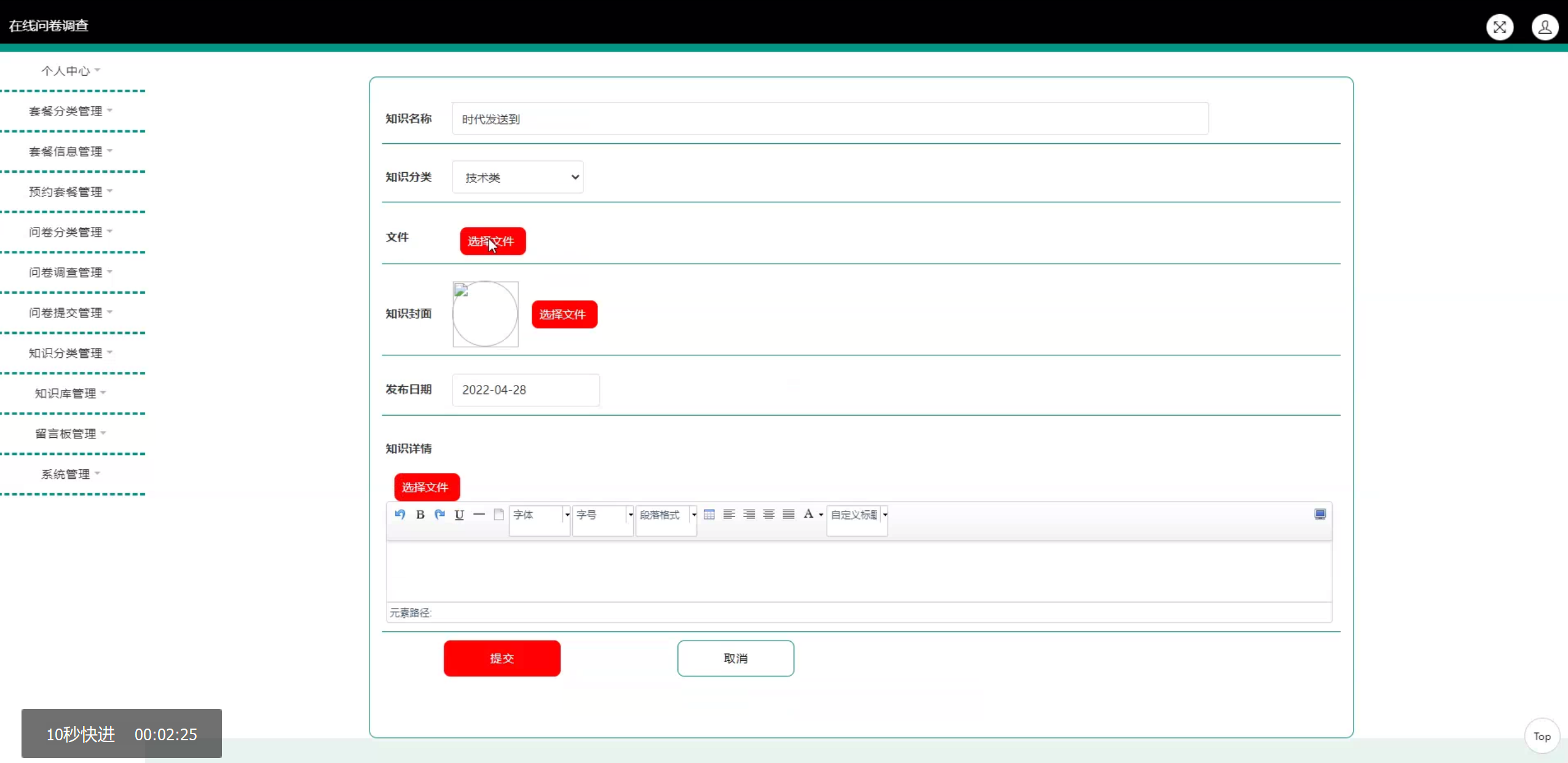Click the editor fullscreen icon

(1320, 515)
